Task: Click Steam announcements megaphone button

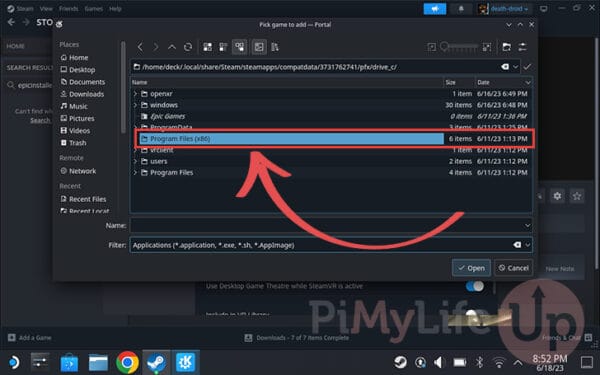Action: [435, 9]
